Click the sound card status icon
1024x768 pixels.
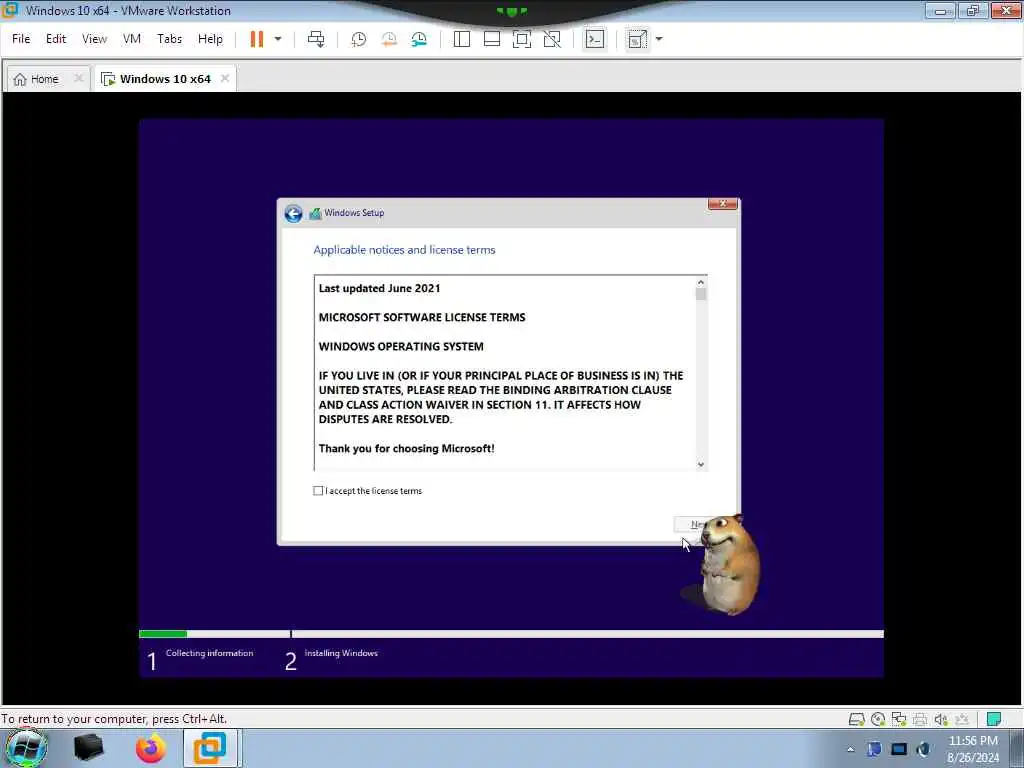pos(941,719)
